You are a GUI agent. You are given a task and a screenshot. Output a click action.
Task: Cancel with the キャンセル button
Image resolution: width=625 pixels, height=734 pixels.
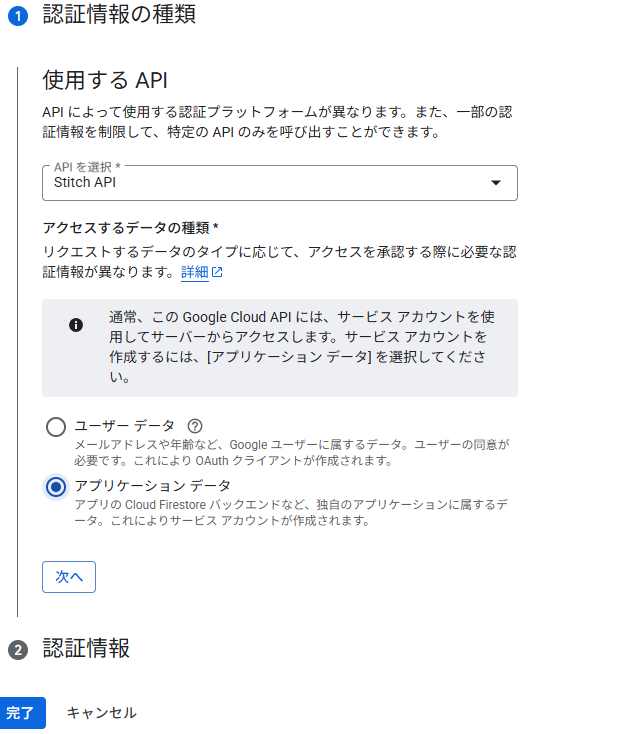(101, 713)
